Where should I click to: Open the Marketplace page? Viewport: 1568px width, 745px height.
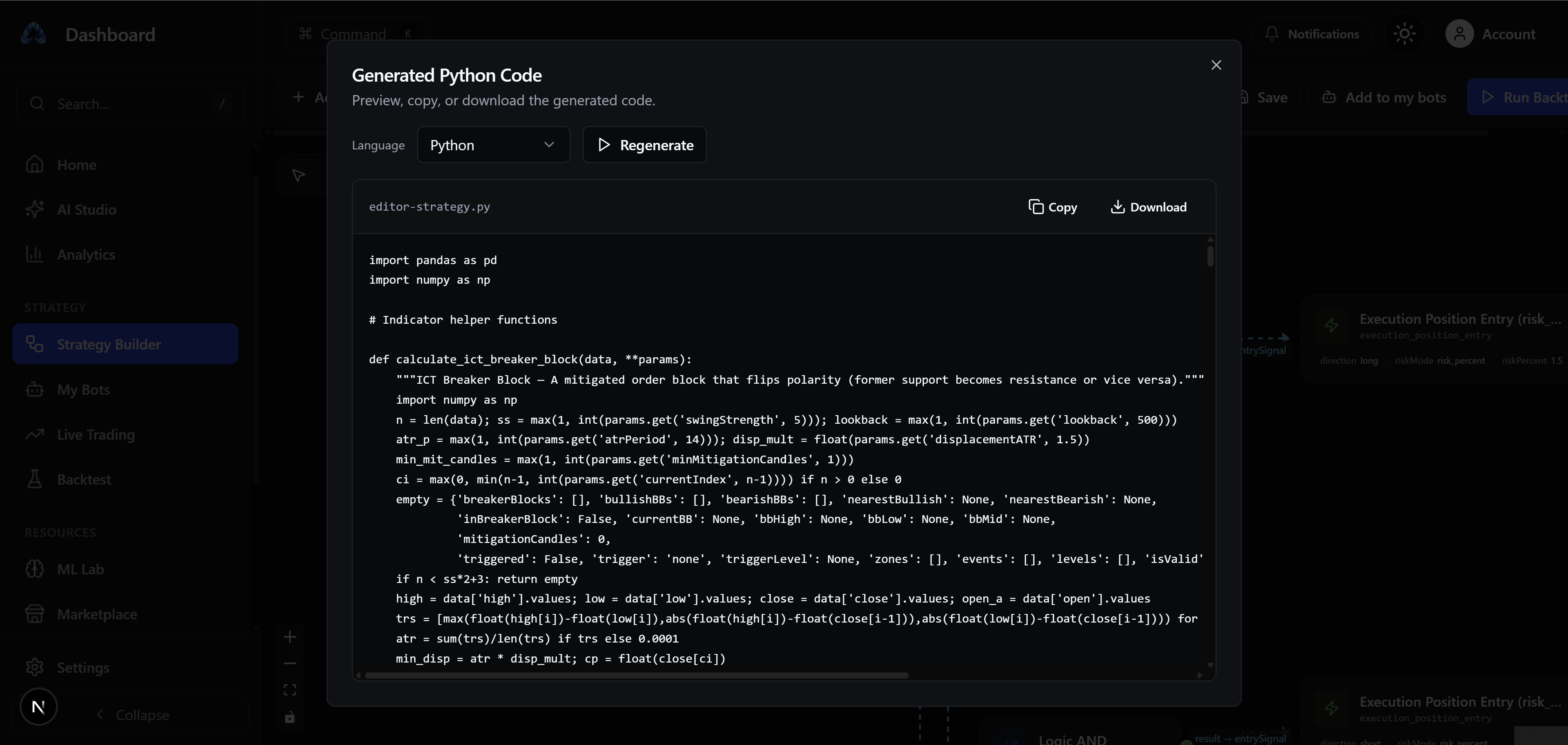(x=125, y=614)
